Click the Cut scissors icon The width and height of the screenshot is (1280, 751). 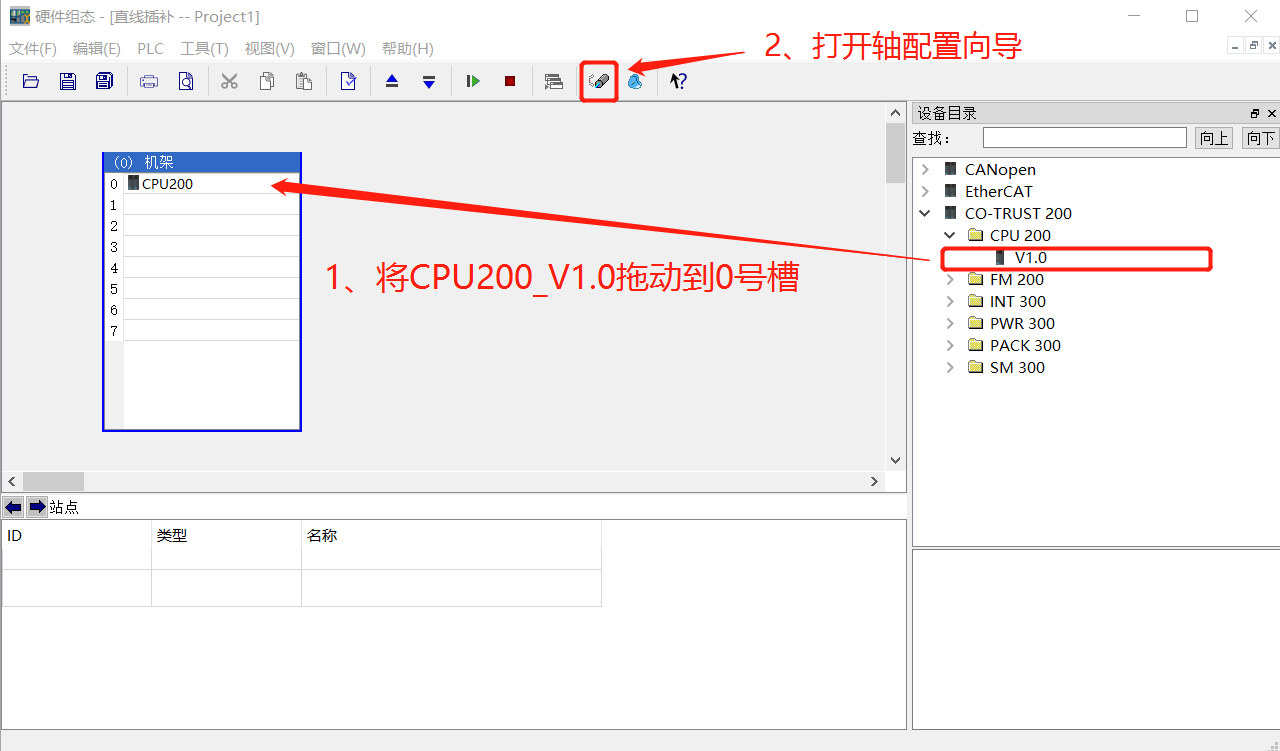230,82
